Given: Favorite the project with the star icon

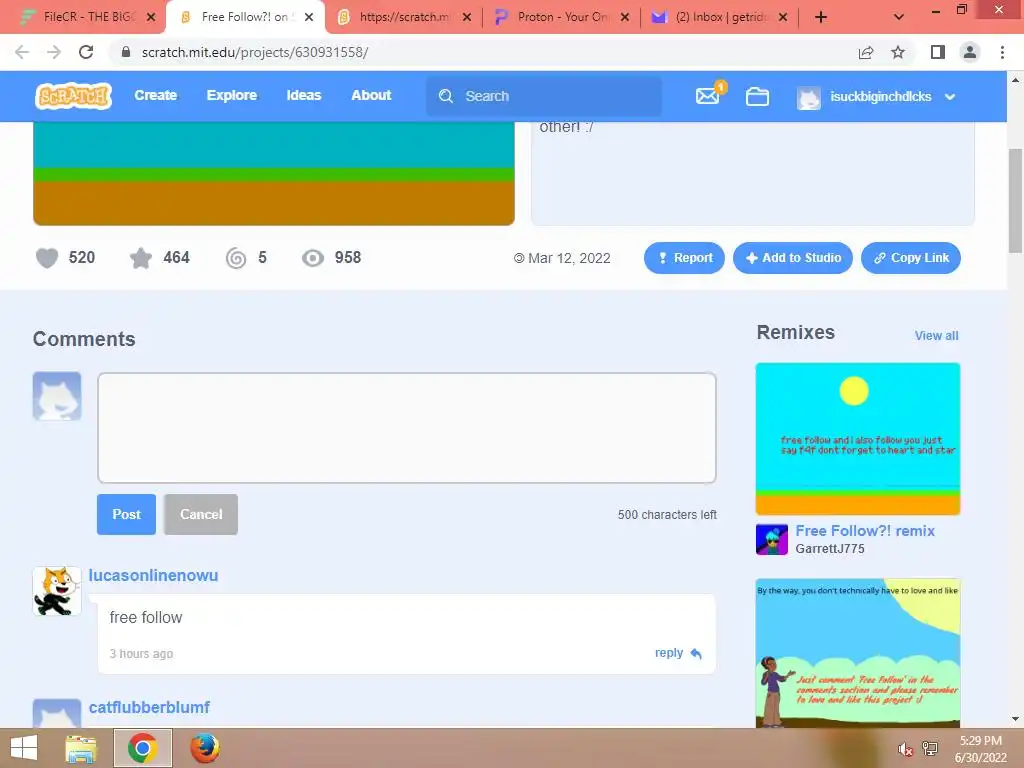Looking at the screenshot, I should click(140, 258).
